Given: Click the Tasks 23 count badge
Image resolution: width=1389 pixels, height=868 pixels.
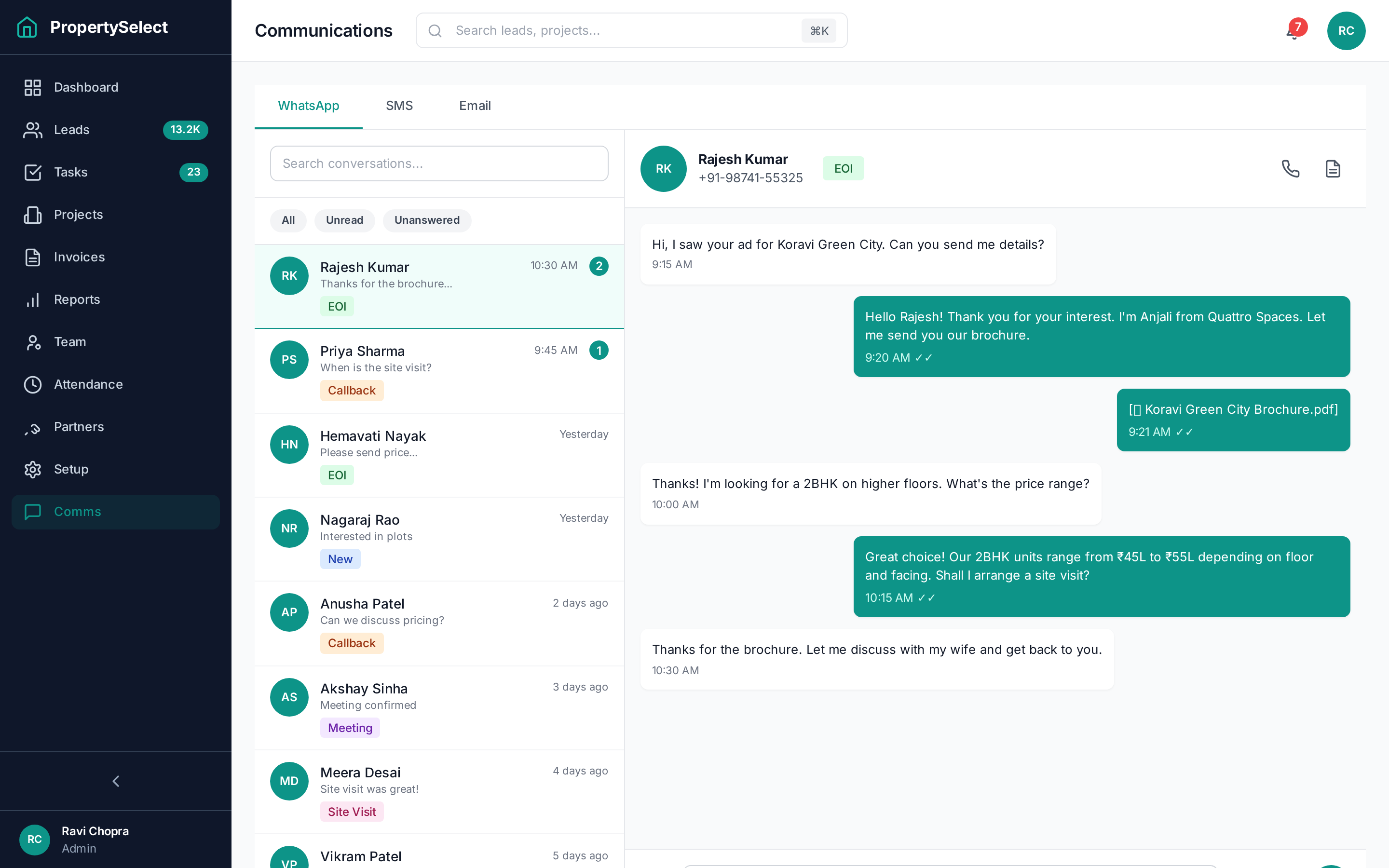Looking at the screenshot, I should pyautogui.click(x=193, y=172).
